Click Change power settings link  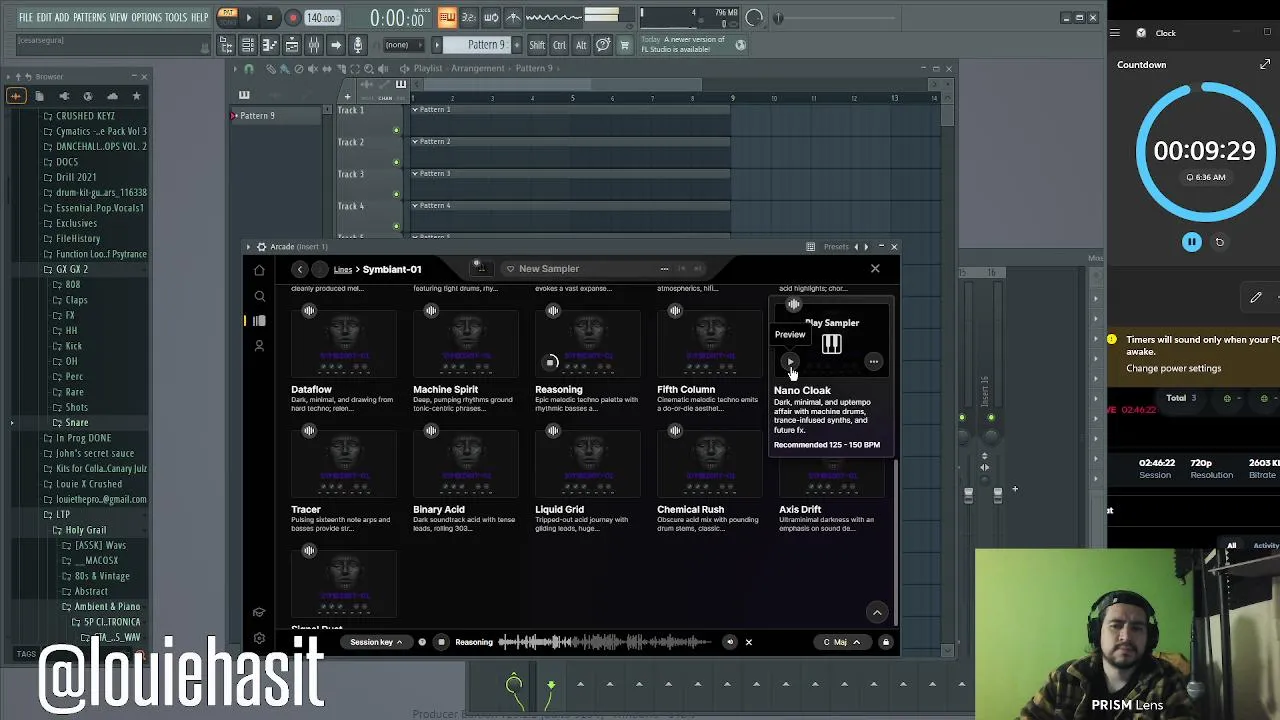click(1173, 368)
